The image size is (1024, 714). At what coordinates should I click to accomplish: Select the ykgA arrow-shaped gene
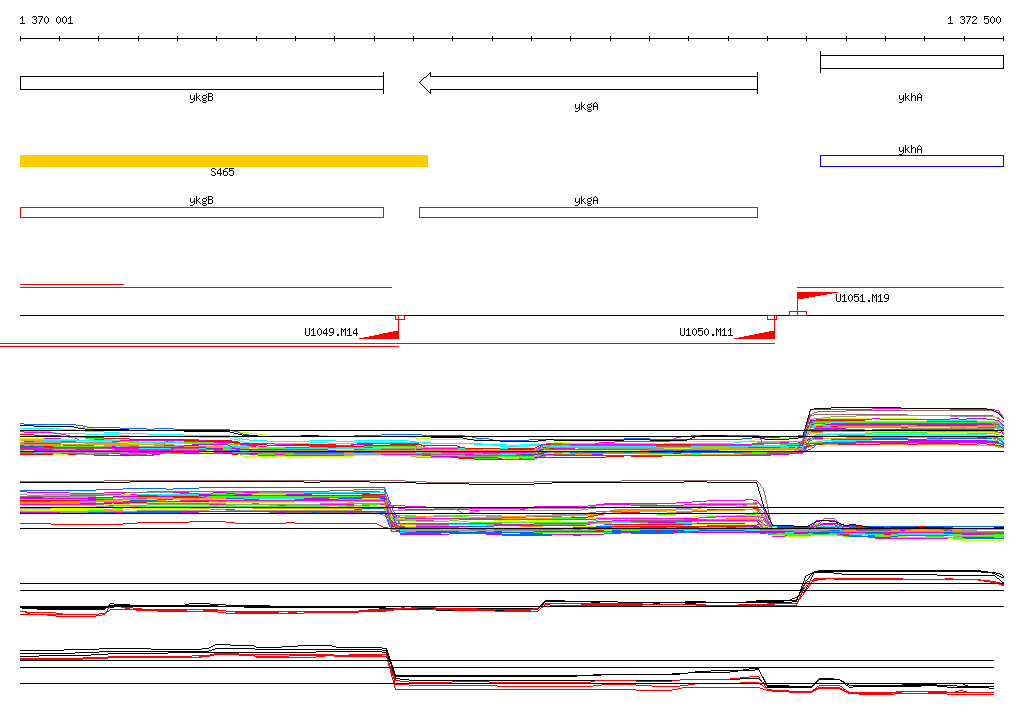click(x=588, y=83)
